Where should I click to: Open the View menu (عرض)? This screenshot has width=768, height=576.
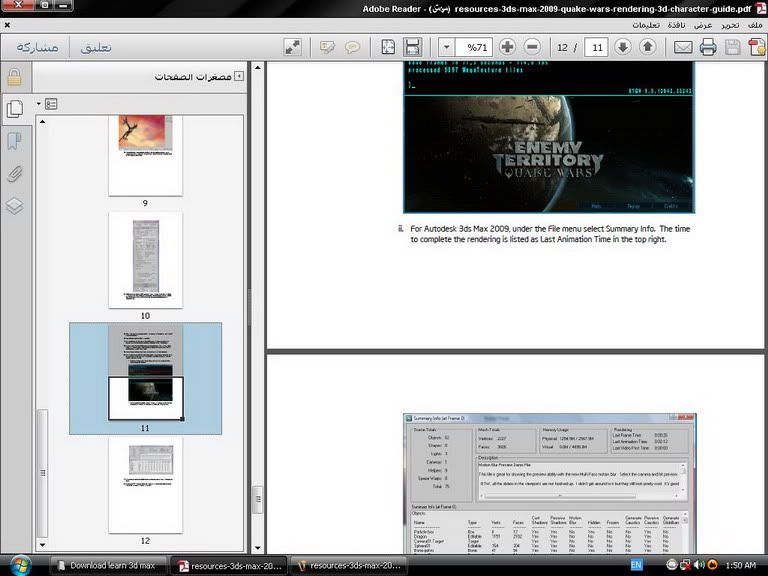pyautogui.click(x=703, y=25)
